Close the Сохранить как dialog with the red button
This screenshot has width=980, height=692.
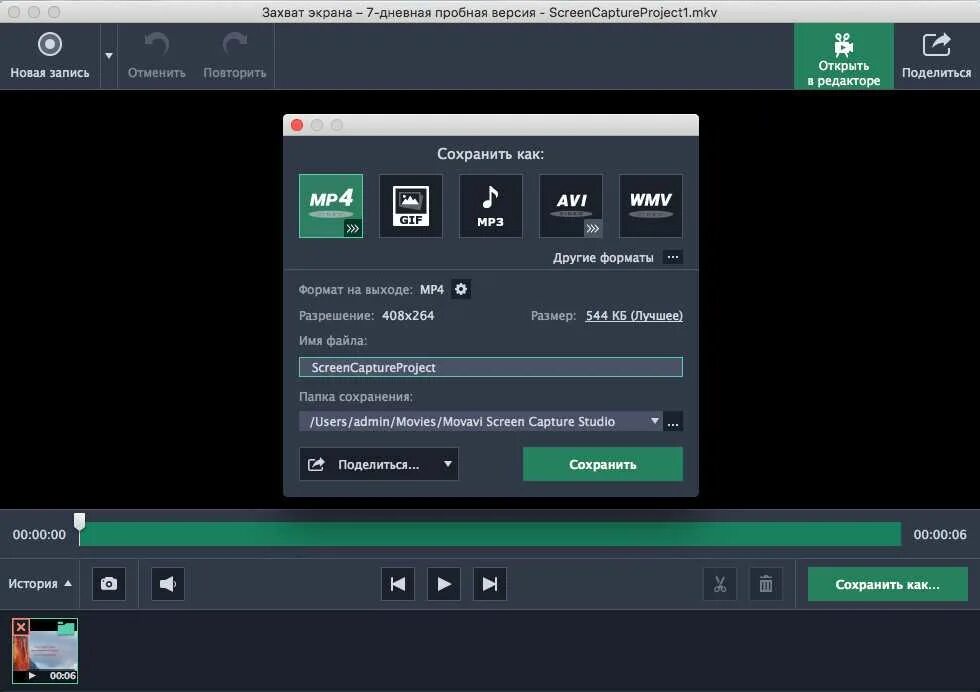297,125
